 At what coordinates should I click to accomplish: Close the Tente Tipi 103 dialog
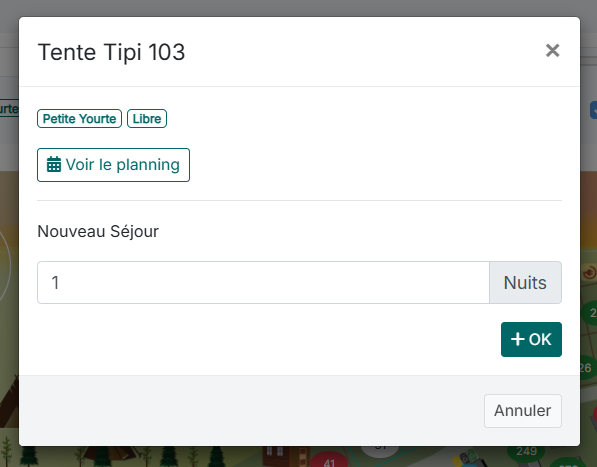tap(552, 50)
